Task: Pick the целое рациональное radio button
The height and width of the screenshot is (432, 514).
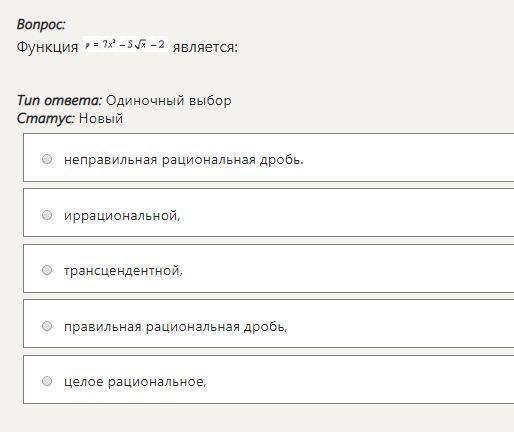Action: tap(47, 381)
